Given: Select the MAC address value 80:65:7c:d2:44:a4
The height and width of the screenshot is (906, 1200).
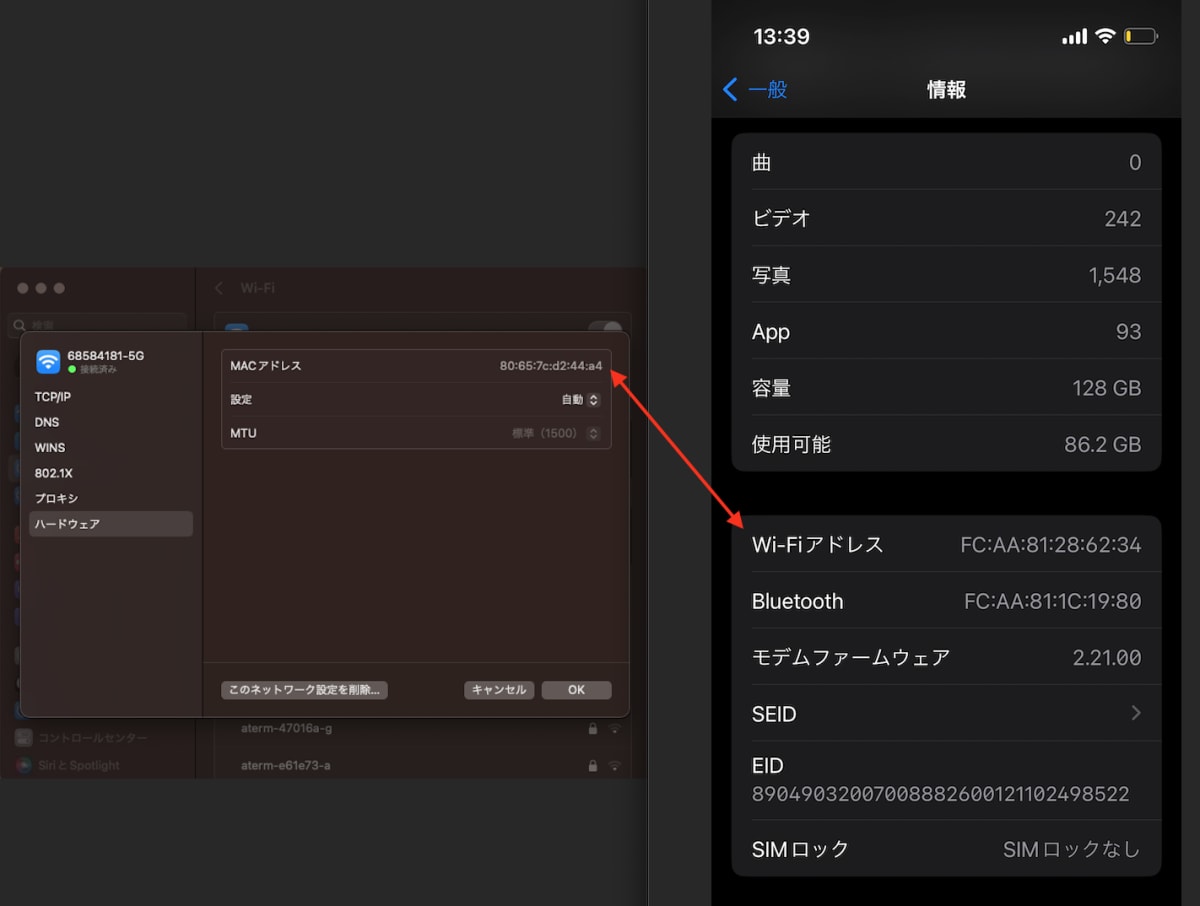Looking at the screenshot, I should [x=551, y=366].
